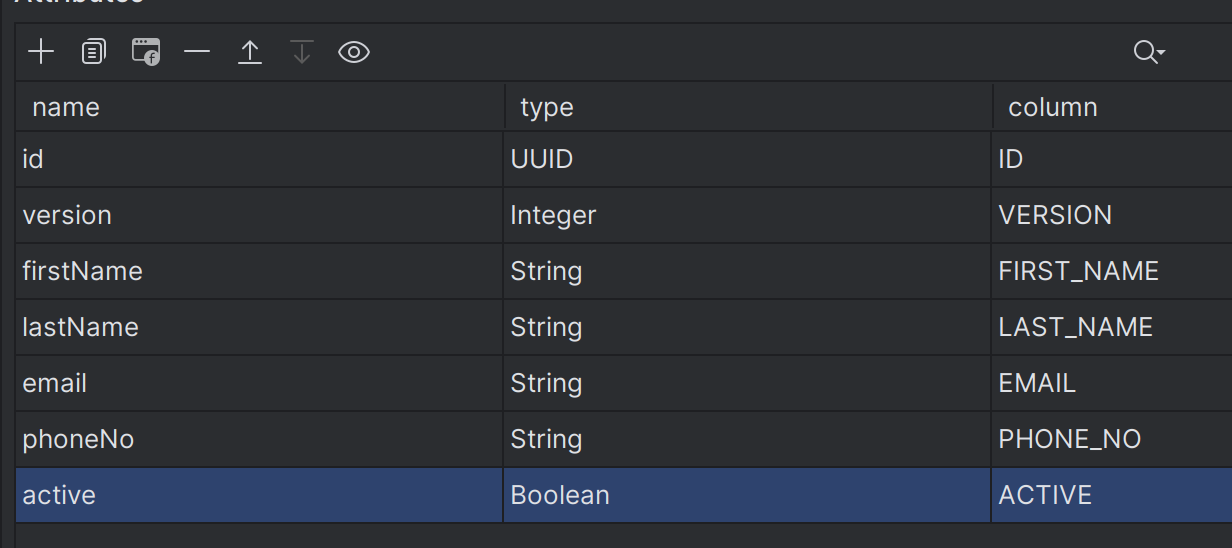Sort by the name column header

pyautogui.click(x=260, y=107)
